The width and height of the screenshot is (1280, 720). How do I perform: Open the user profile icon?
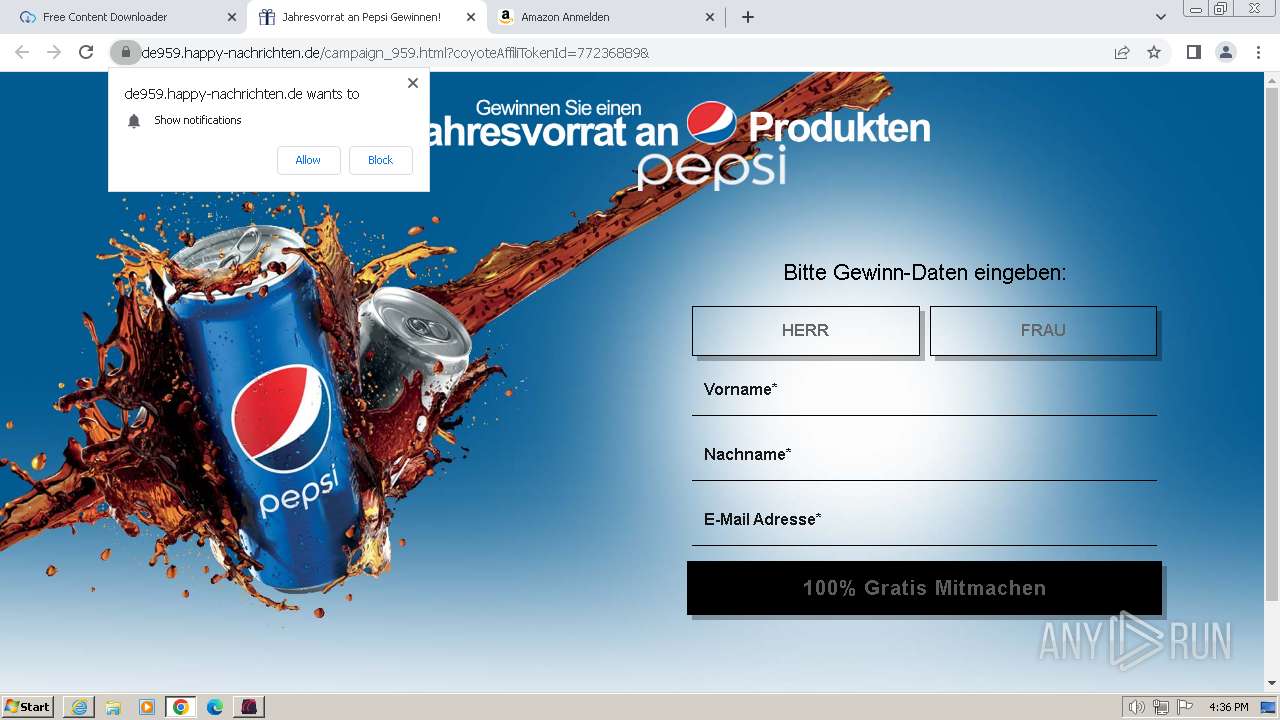tap(1226, 52)
